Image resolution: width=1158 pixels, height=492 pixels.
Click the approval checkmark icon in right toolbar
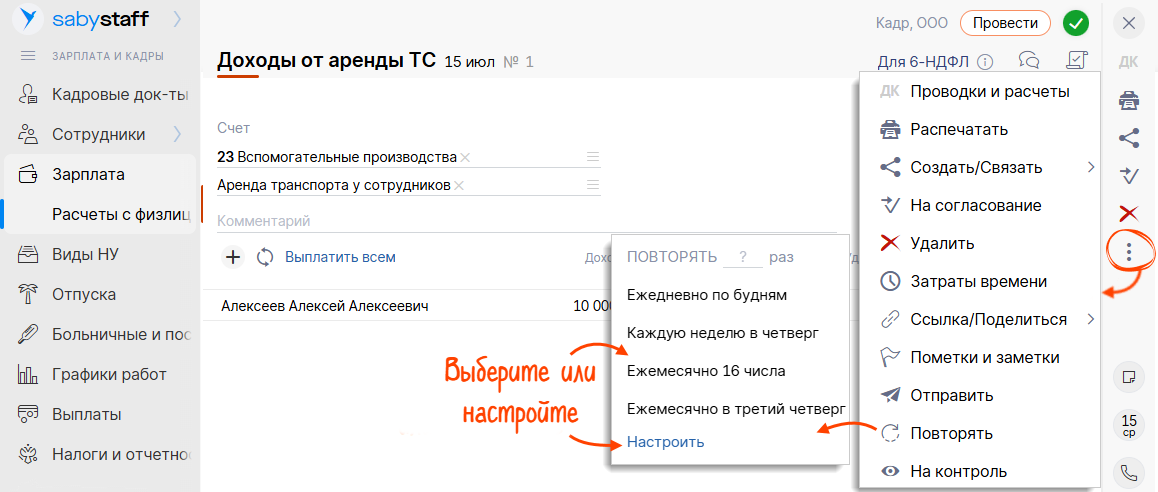tap(1128, 176)
